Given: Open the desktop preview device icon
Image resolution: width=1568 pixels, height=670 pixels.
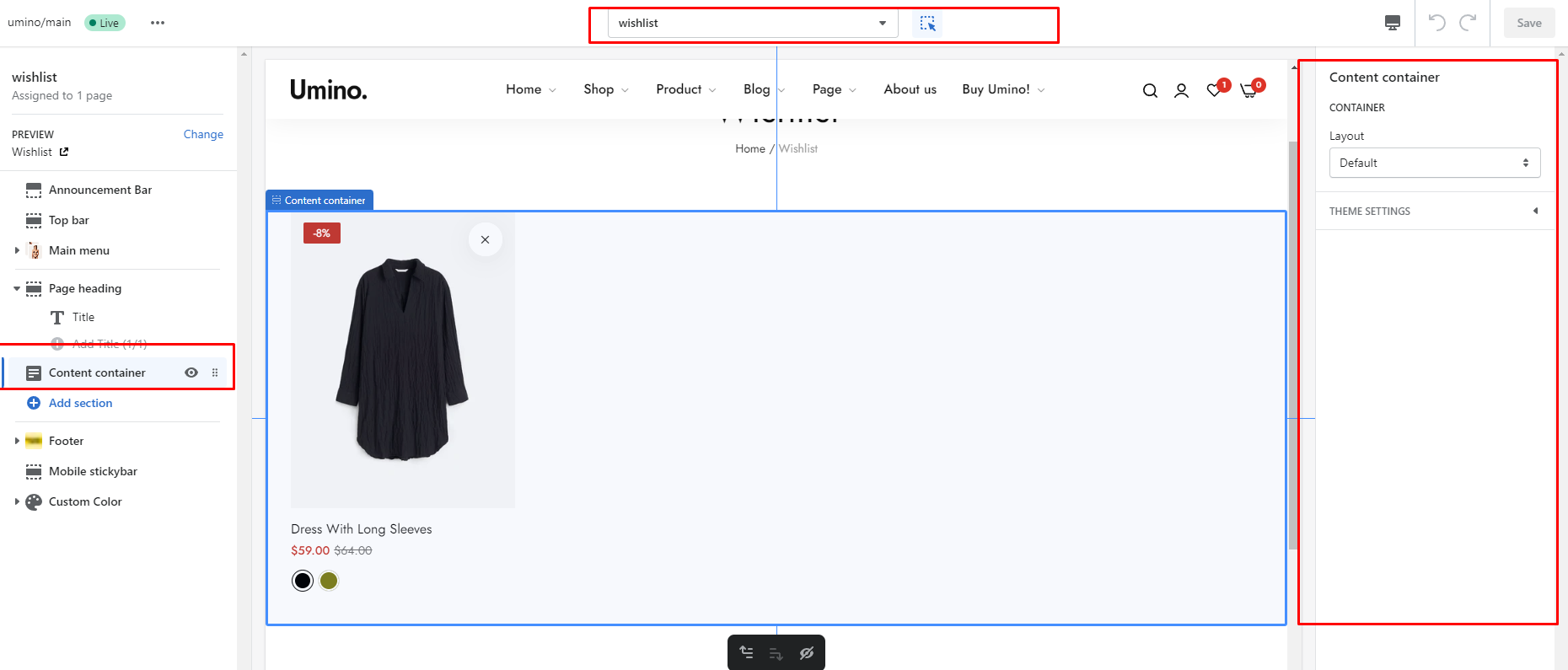Looking at the screenshot, I should pyautogui.click(x=1393, y=23).
